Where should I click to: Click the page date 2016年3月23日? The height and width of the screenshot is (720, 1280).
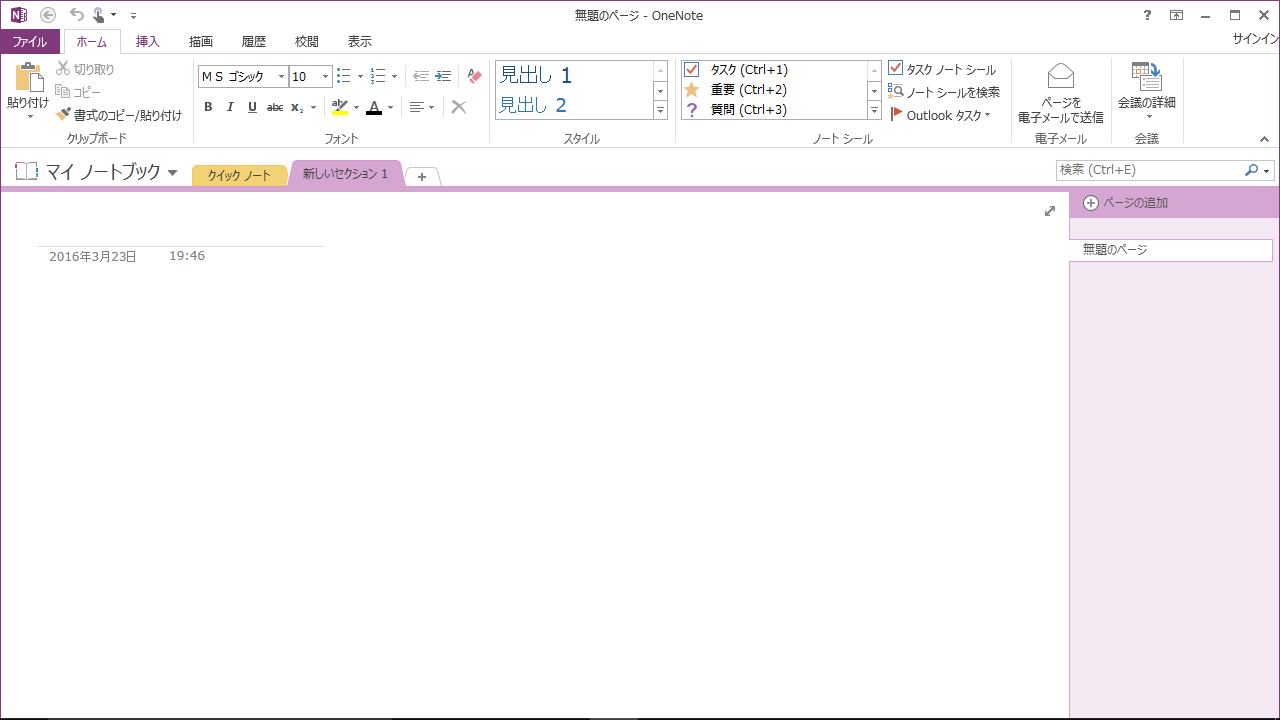(93, 257)
